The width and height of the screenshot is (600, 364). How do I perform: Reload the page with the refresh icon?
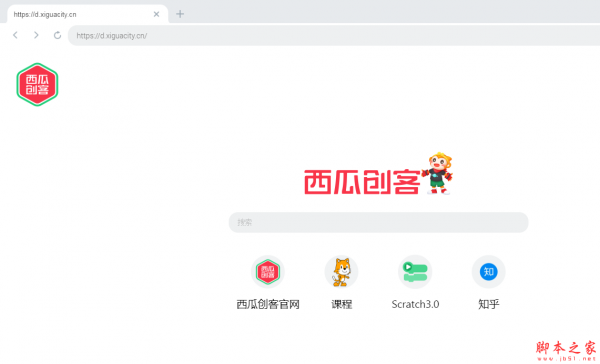click(57, 35)
